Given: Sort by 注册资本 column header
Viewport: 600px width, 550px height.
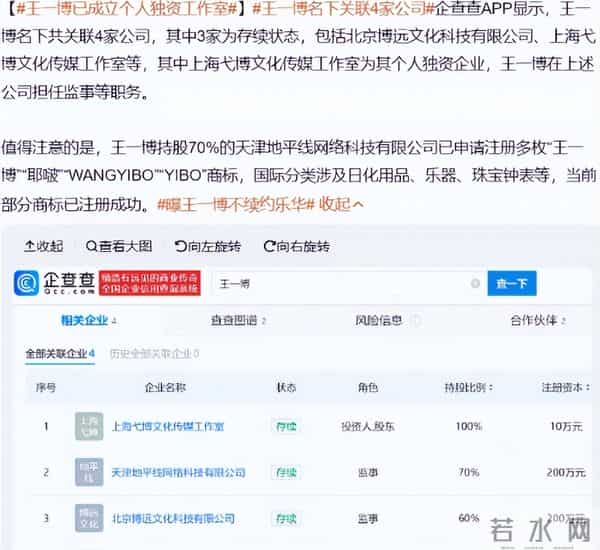Looking at the screenshot, I should pyautogui.click(x=565, y=388).
